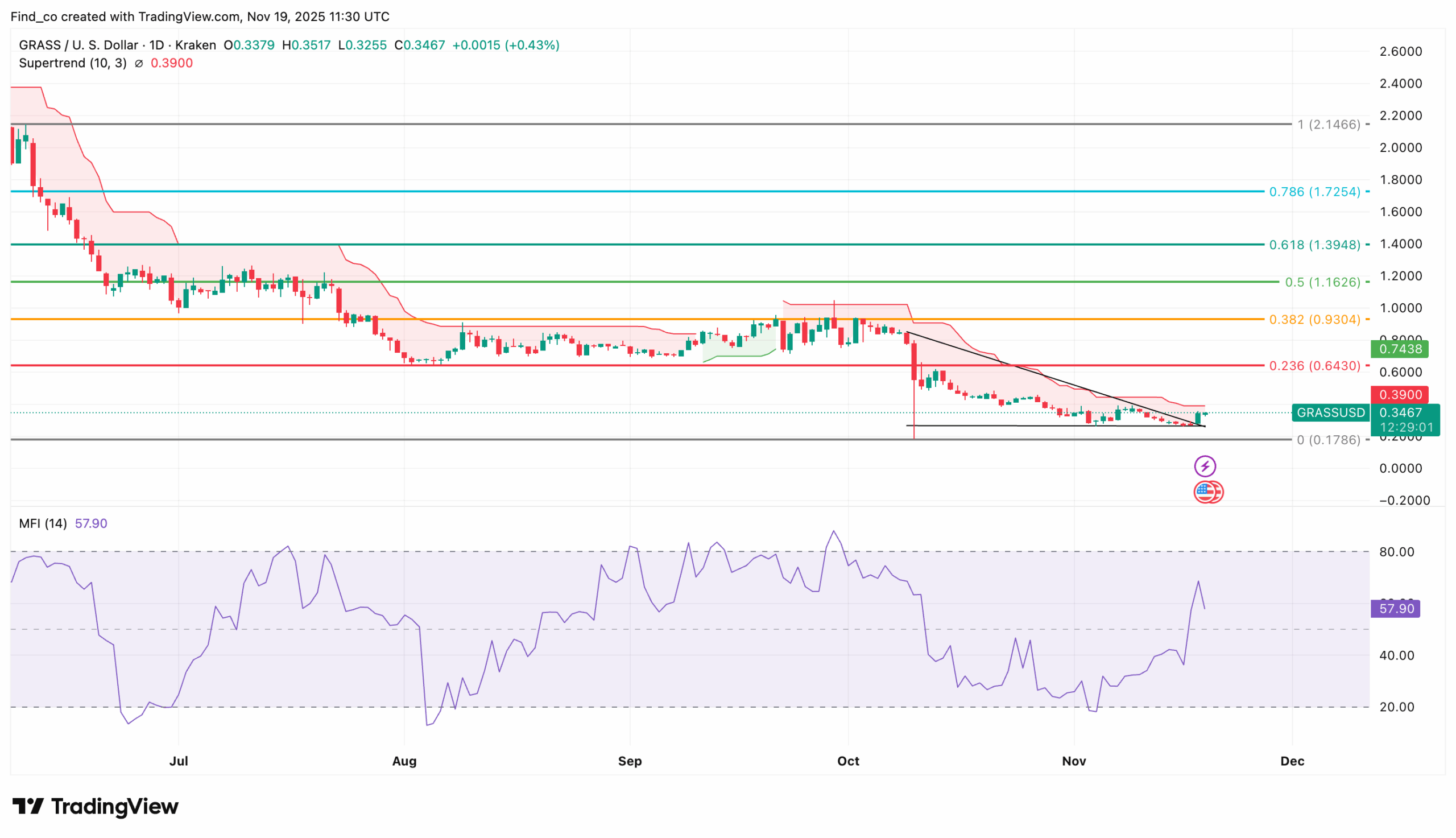Click the GRASS / U. S. Dollar symbol title
Screen dimensions: 1456x838
[78, 46]
